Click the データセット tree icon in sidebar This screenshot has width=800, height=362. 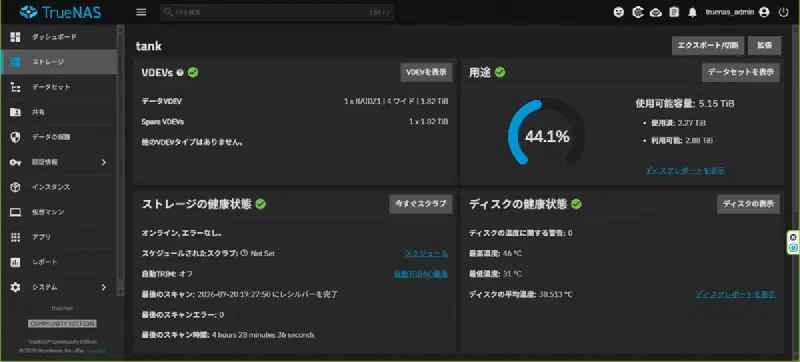pyautogui.click(x=15, y=87)
